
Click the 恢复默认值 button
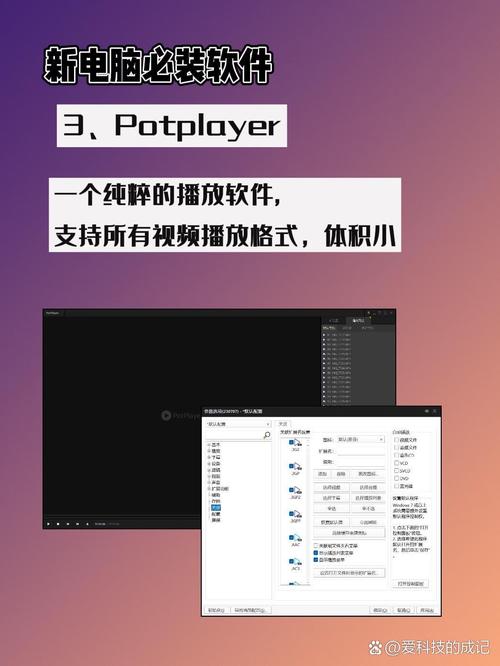tap(331, 522)
